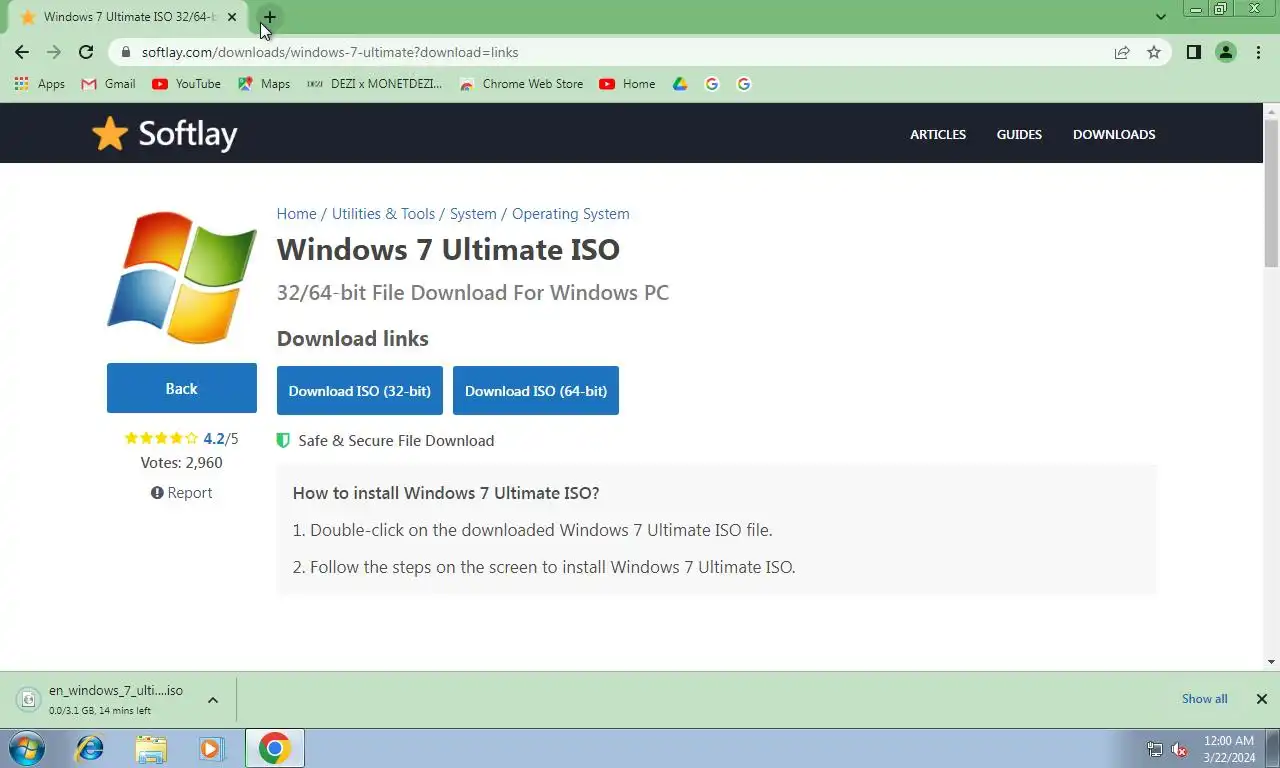Open the Chrome profile avatar

[x=1226, y=52]
